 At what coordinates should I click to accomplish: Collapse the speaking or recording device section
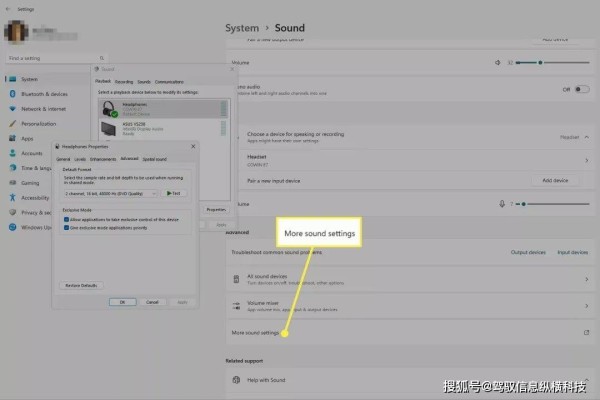[x=586, y=135]
